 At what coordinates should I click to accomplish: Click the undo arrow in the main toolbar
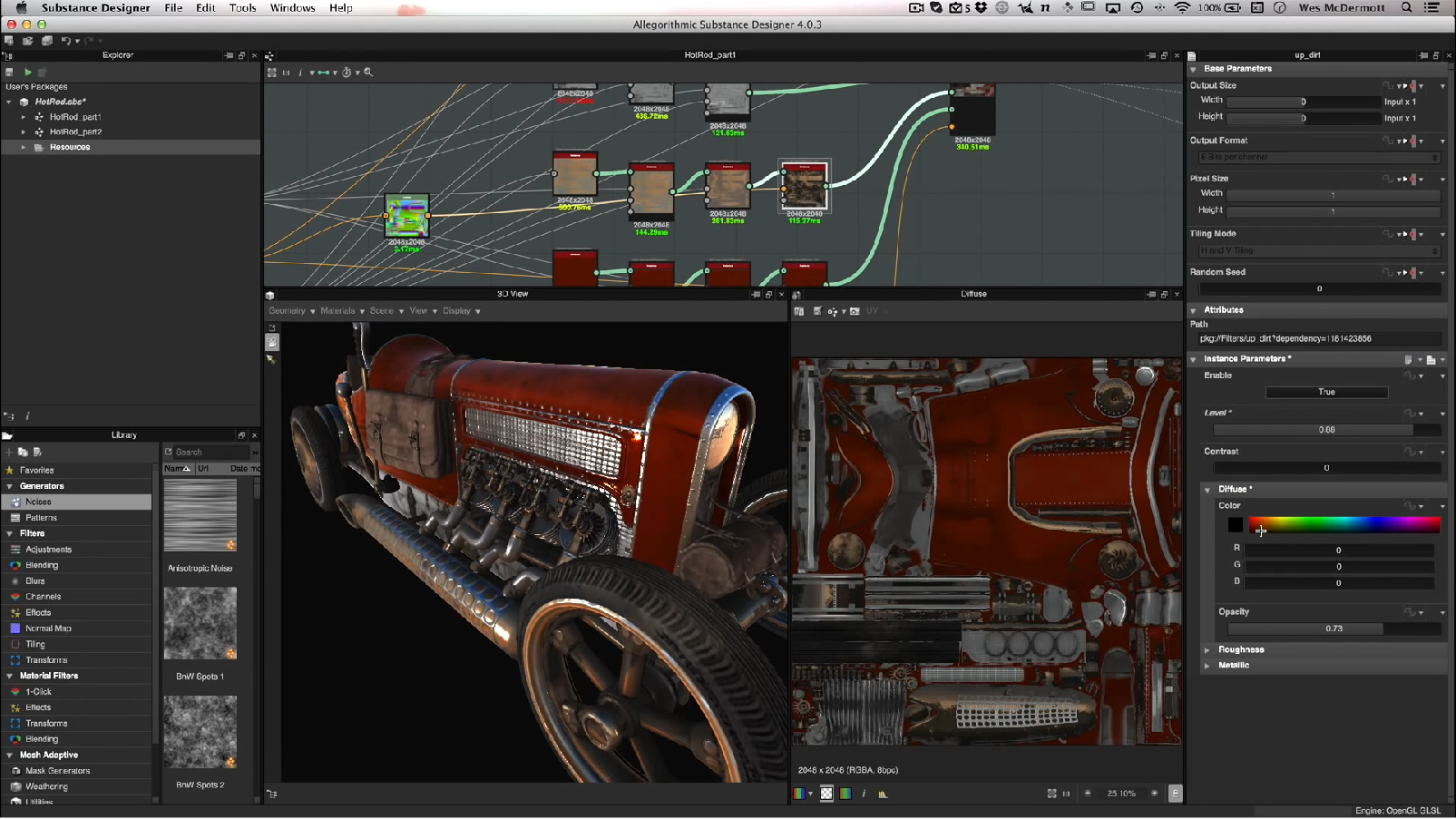tap(65, 41)
